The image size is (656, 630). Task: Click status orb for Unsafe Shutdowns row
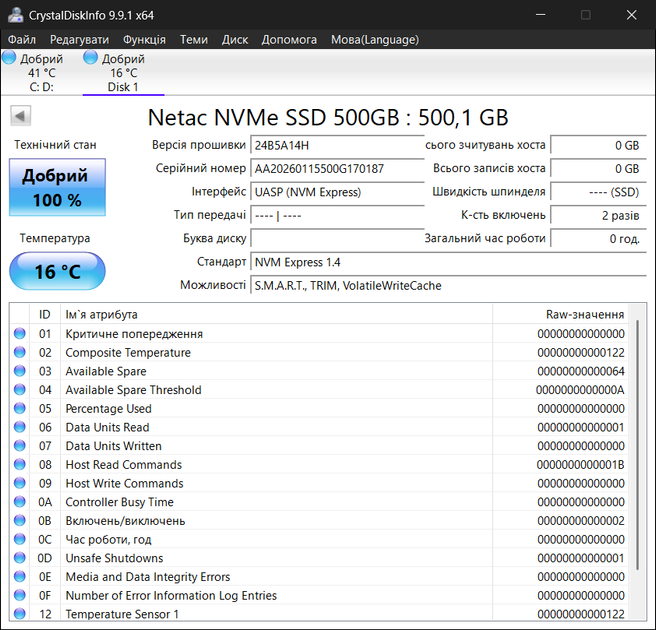[20, 558]
